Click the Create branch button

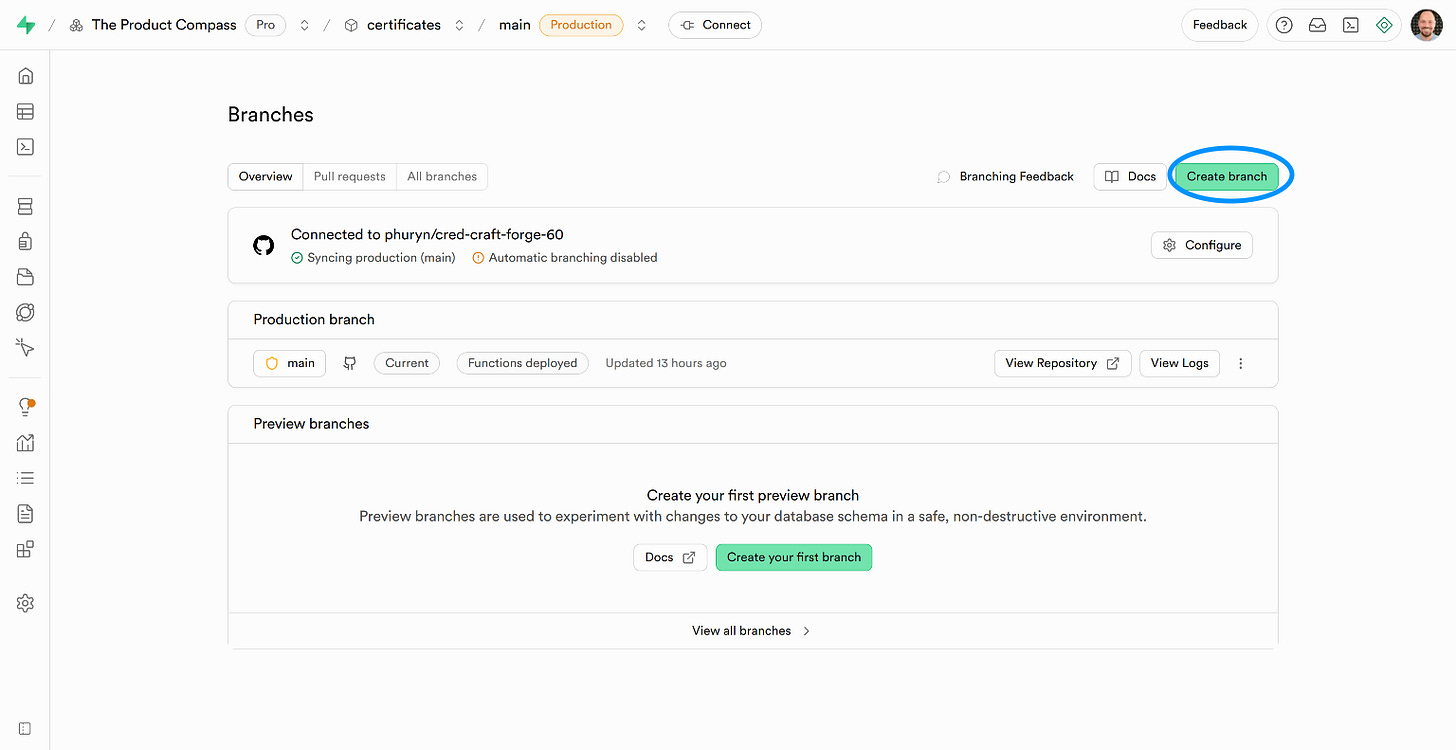coord(1228,175)
